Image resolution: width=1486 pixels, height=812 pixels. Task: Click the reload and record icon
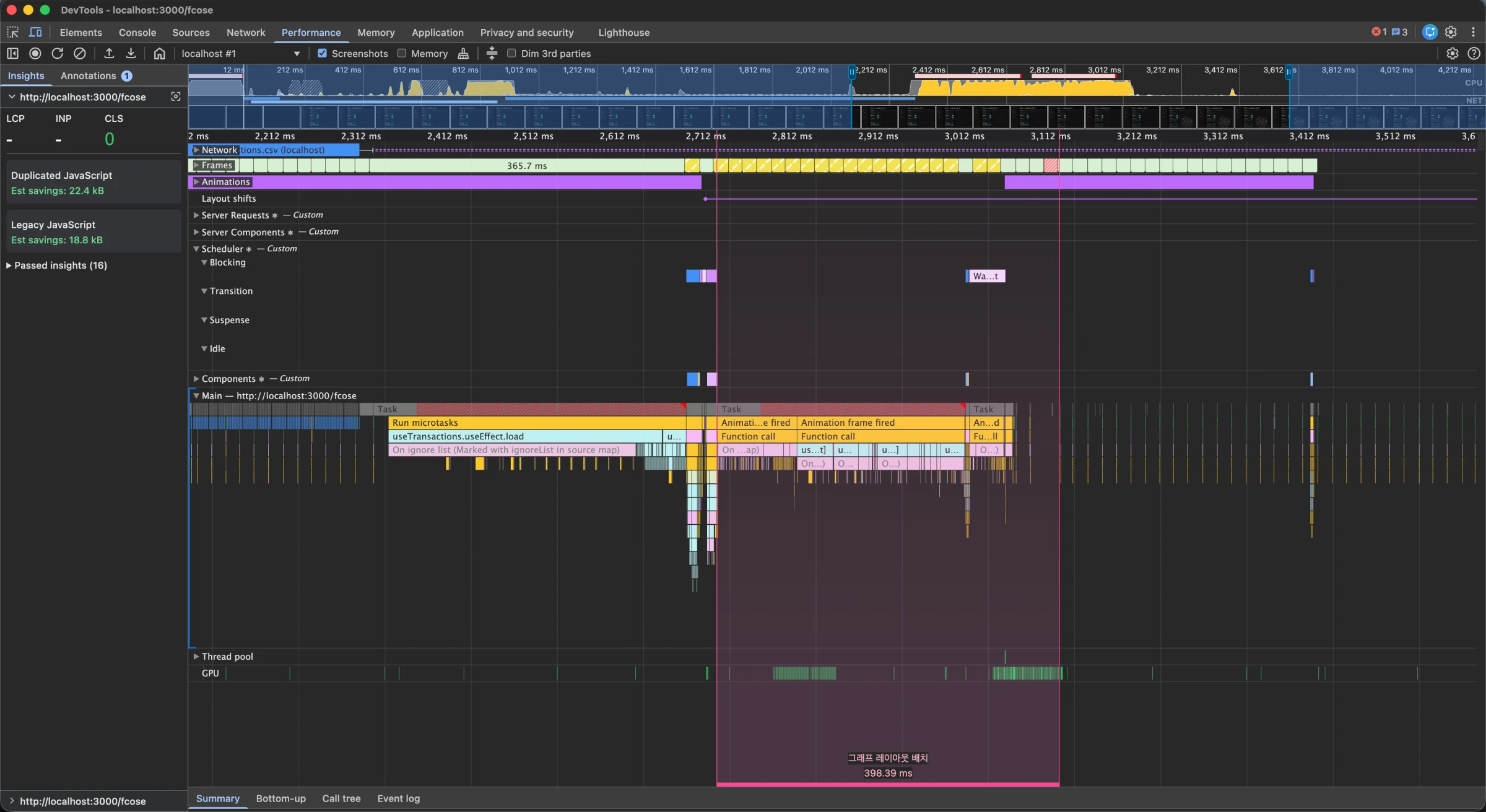(x=58, y=53)
